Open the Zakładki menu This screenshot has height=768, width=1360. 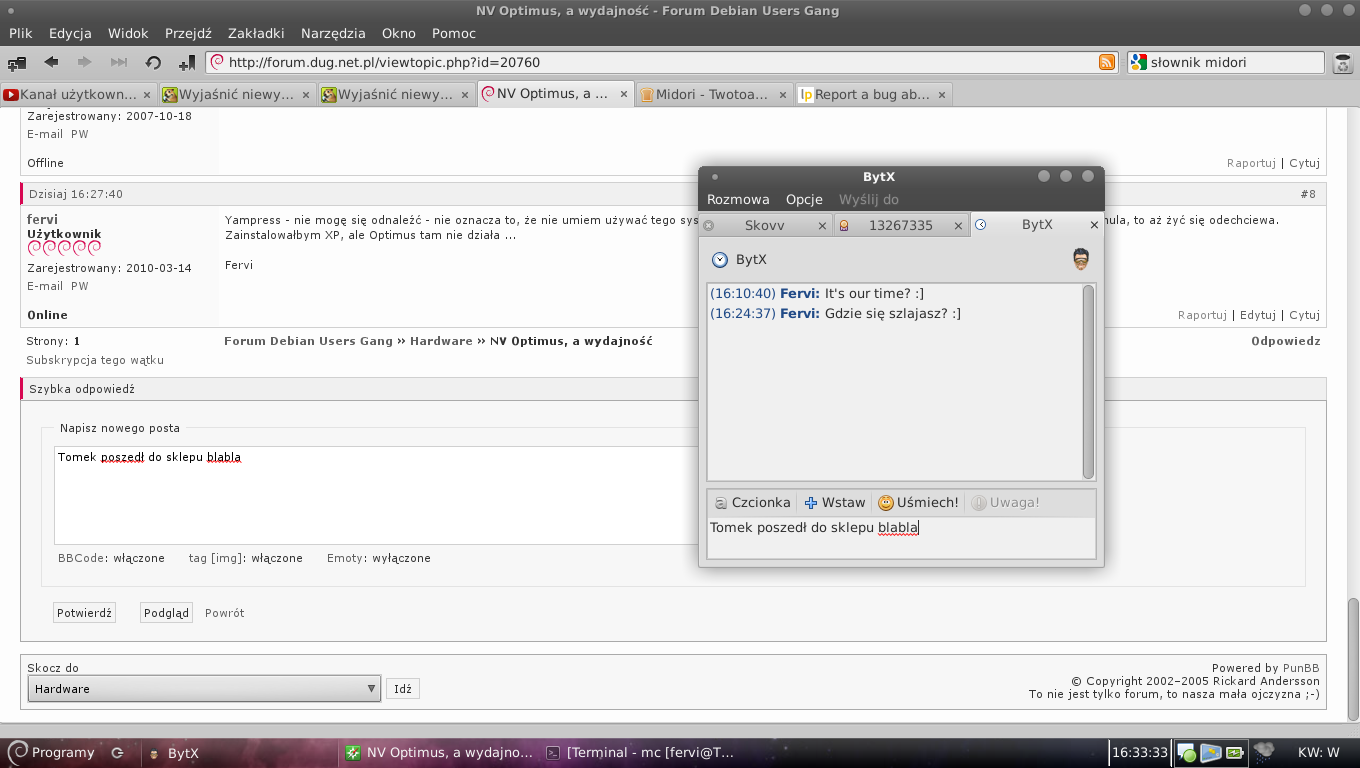pos(255,33)
